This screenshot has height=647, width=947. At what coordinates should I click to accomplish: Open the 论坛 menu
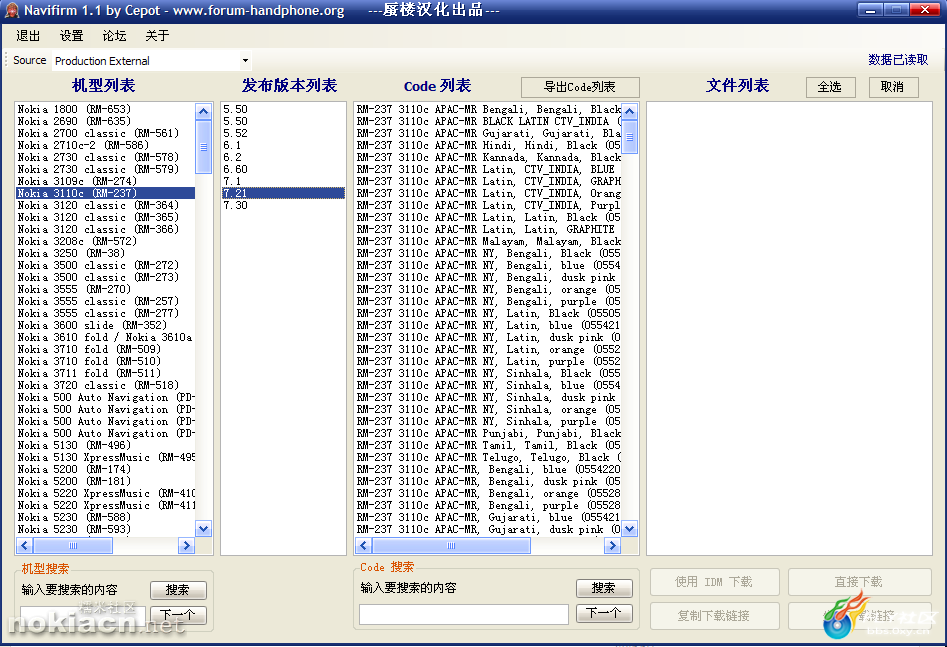tap(114, 36)
